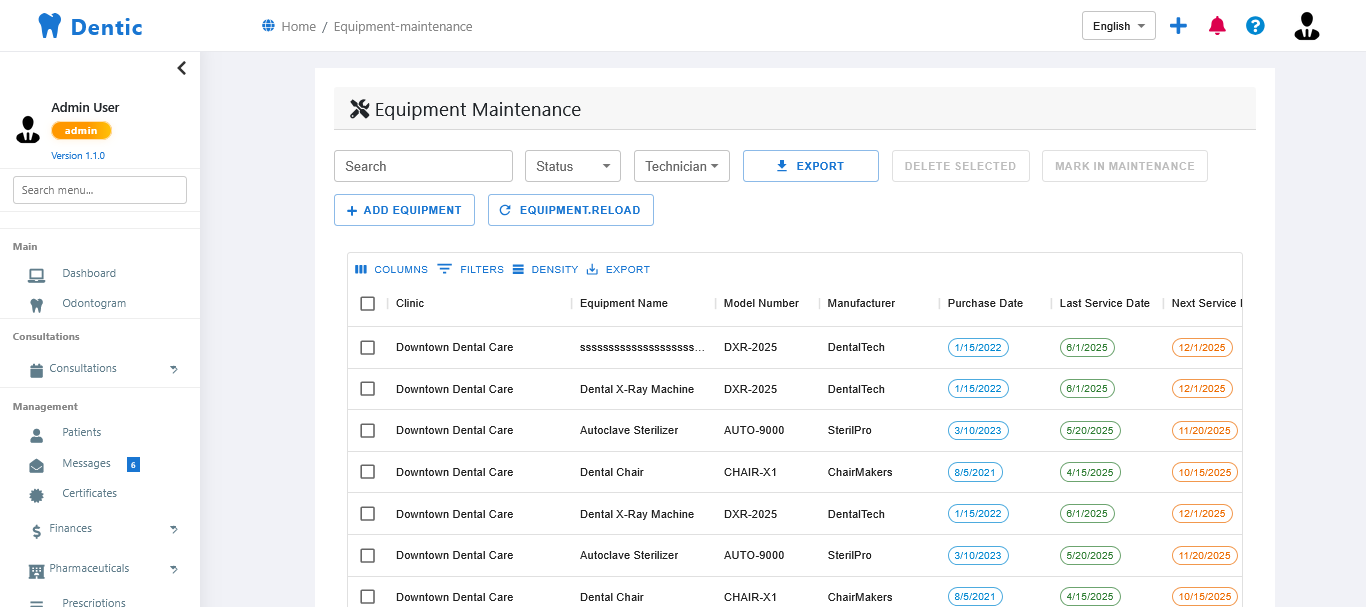This screenshot has width=1366, height=607.
Task: Open the Status filter dropdown
Action: 572,165
